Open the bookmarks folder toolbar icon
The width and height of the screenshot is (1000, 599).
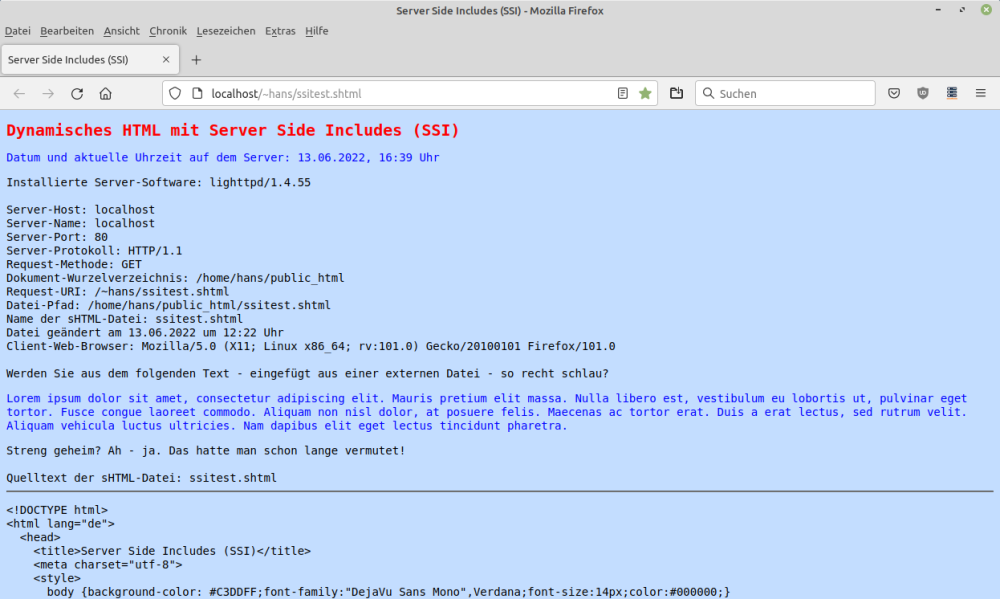677,94
